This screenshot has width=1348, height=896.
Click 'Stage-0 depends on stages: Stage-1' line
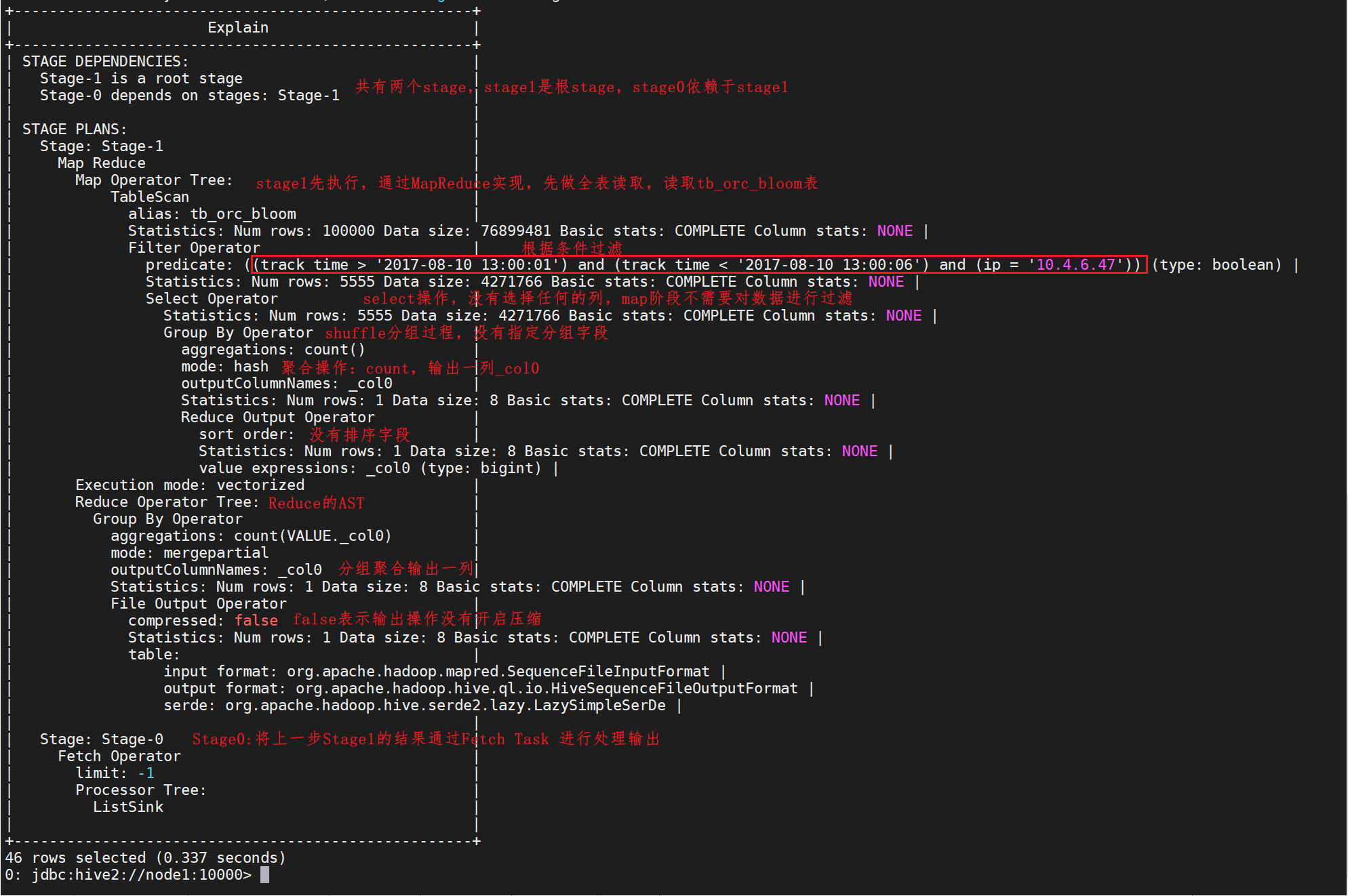click(x=190, y=96)
